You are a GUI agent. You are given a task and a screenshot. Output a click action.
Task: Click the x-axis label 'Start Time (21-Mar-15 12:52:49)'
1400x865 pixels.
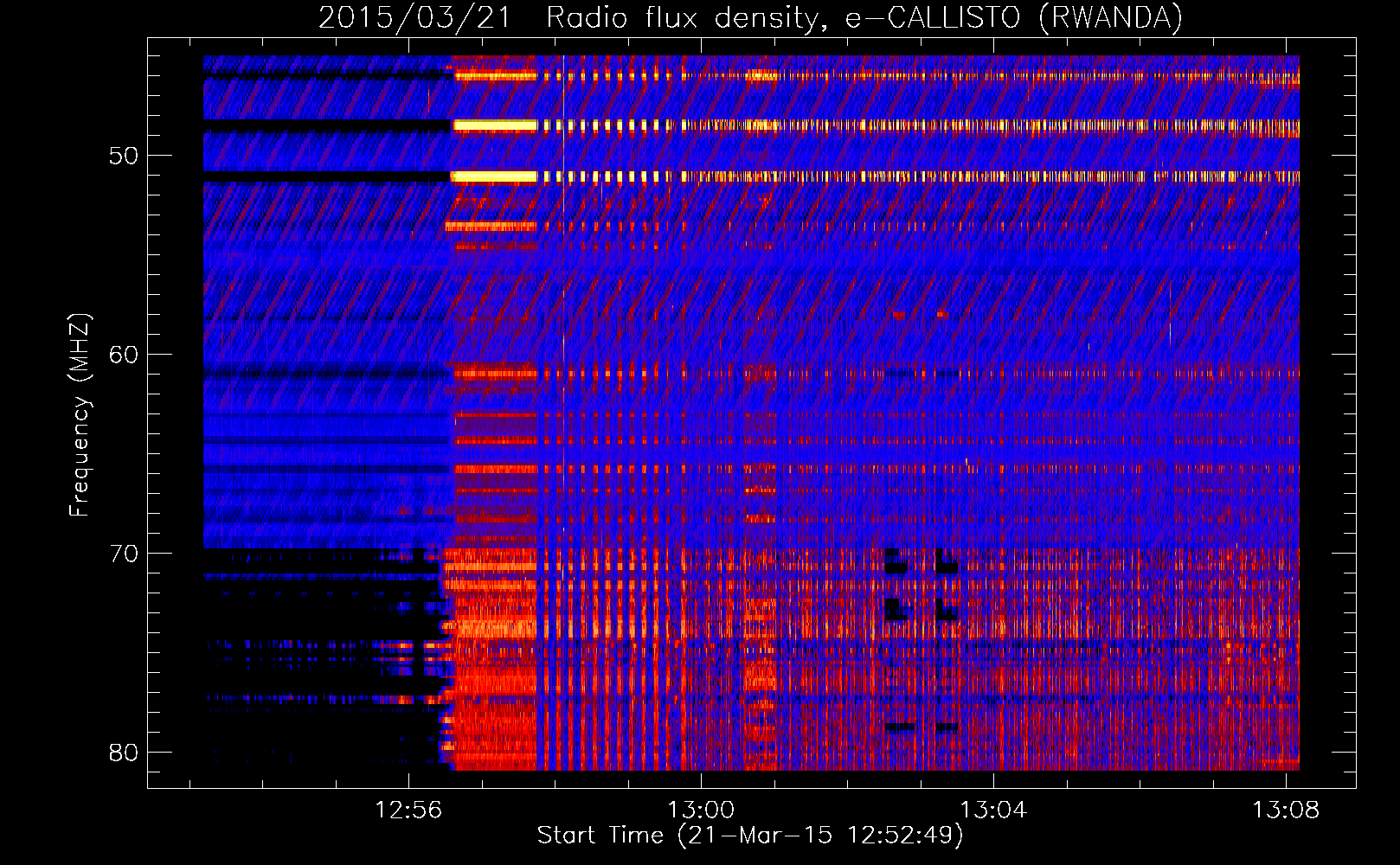(x=750, y=836)
